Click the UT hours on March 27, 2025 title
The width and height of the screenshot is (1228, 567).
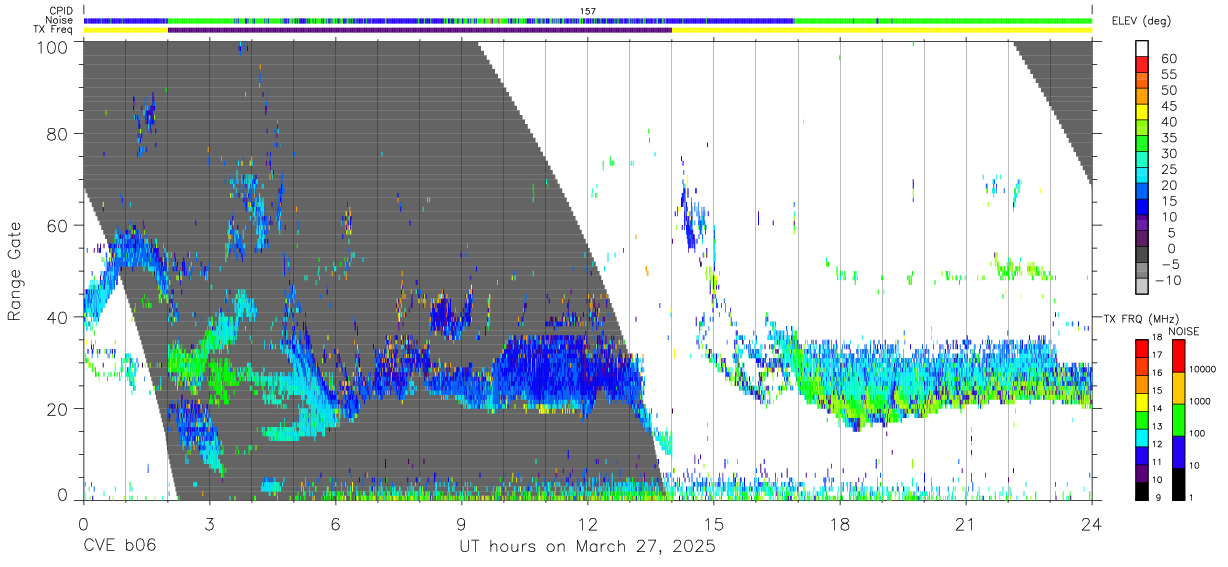pos(587,547)
